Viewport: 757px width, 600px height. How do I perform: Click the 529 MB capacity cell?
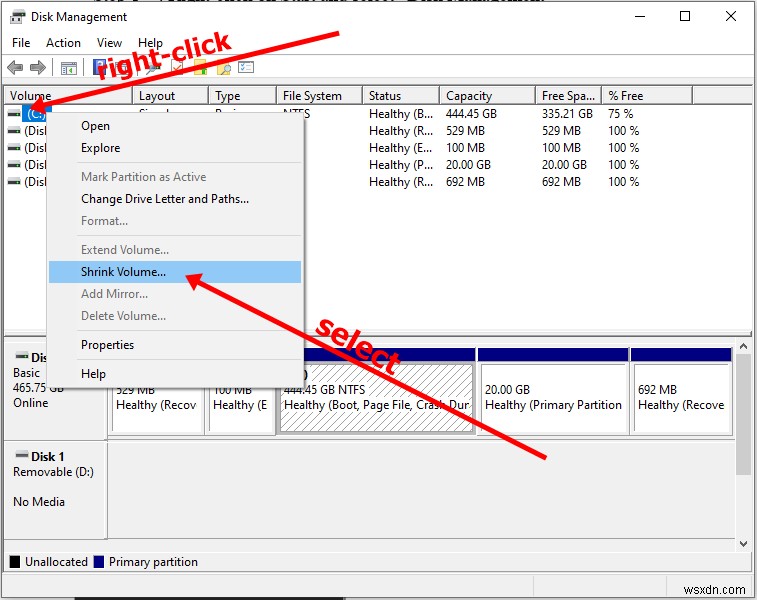point(465,131)
